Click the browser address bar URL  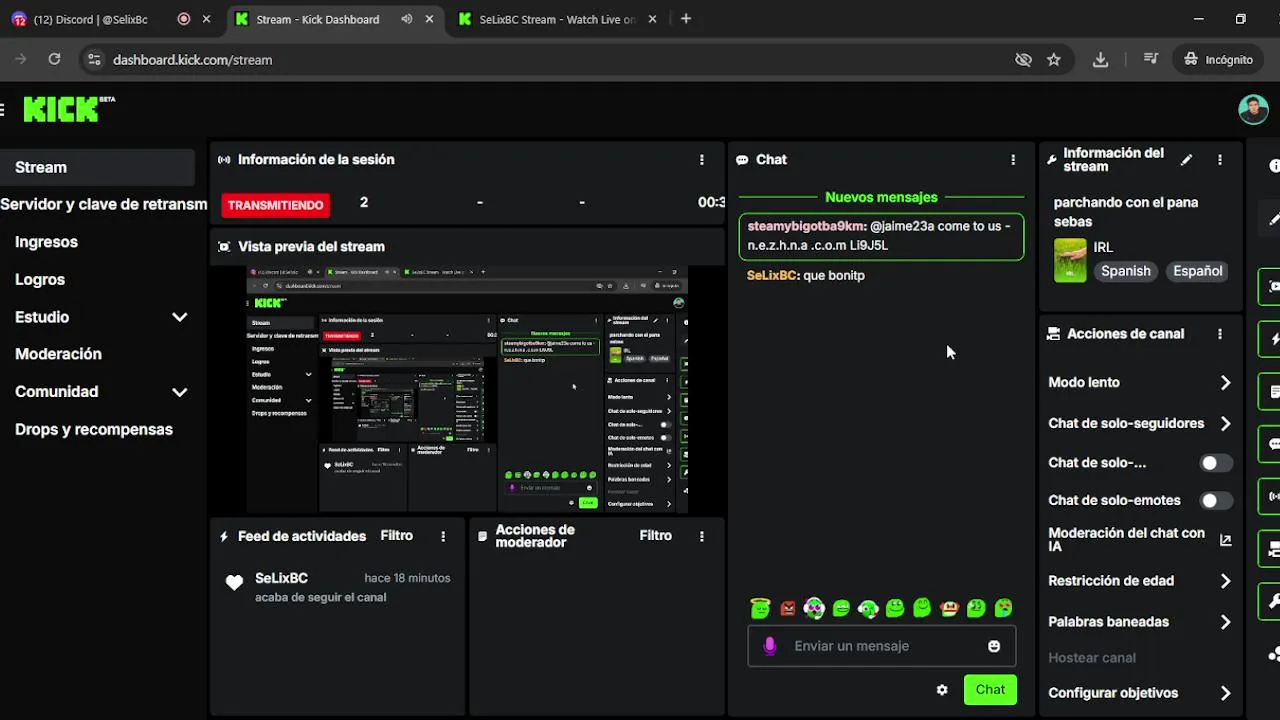[x=193, y=60]
